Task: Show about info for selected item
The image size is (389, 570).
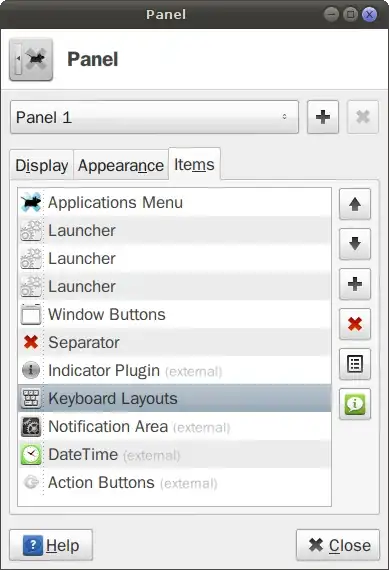Action: click(355, 404)
